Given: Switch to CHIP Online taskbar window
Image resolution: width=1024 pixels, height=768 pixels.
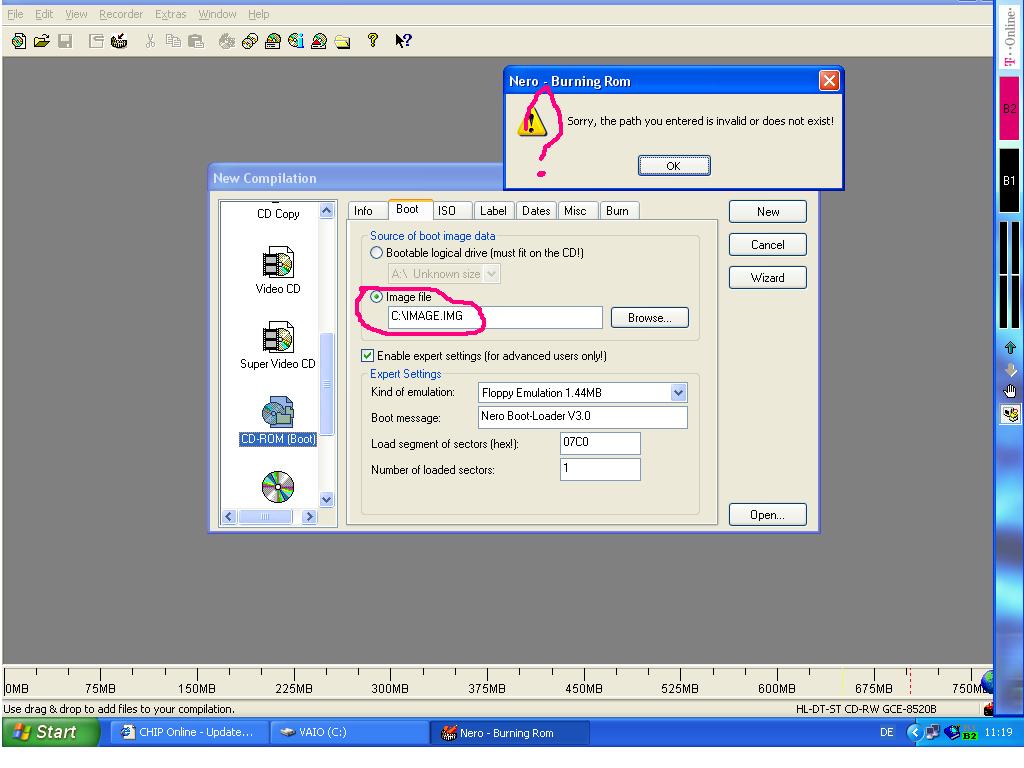Looking at the screenshot, I should pyautogui.click(x=188, y=732).
